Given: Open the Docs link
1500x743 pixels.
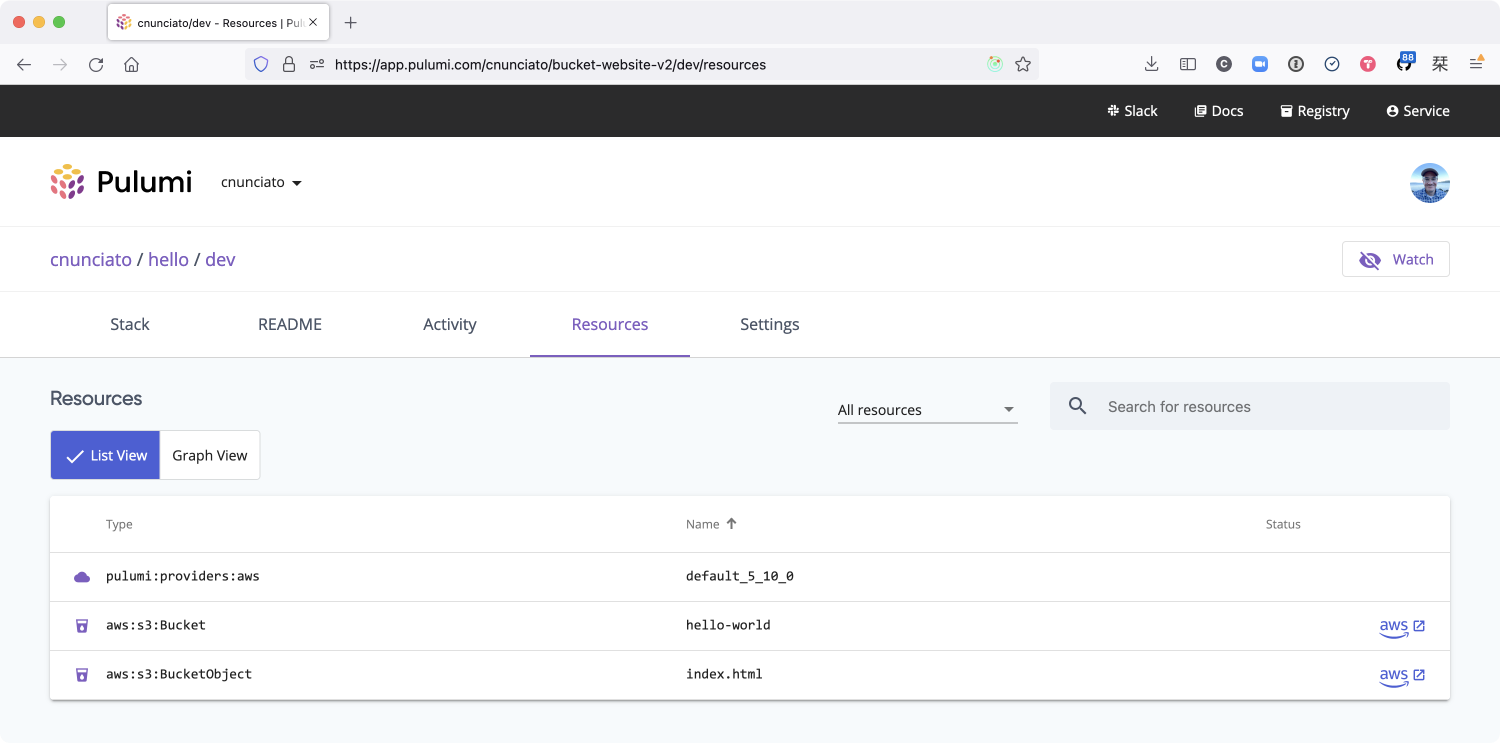Looking at the screenshot, I should tap(1218, 111).
